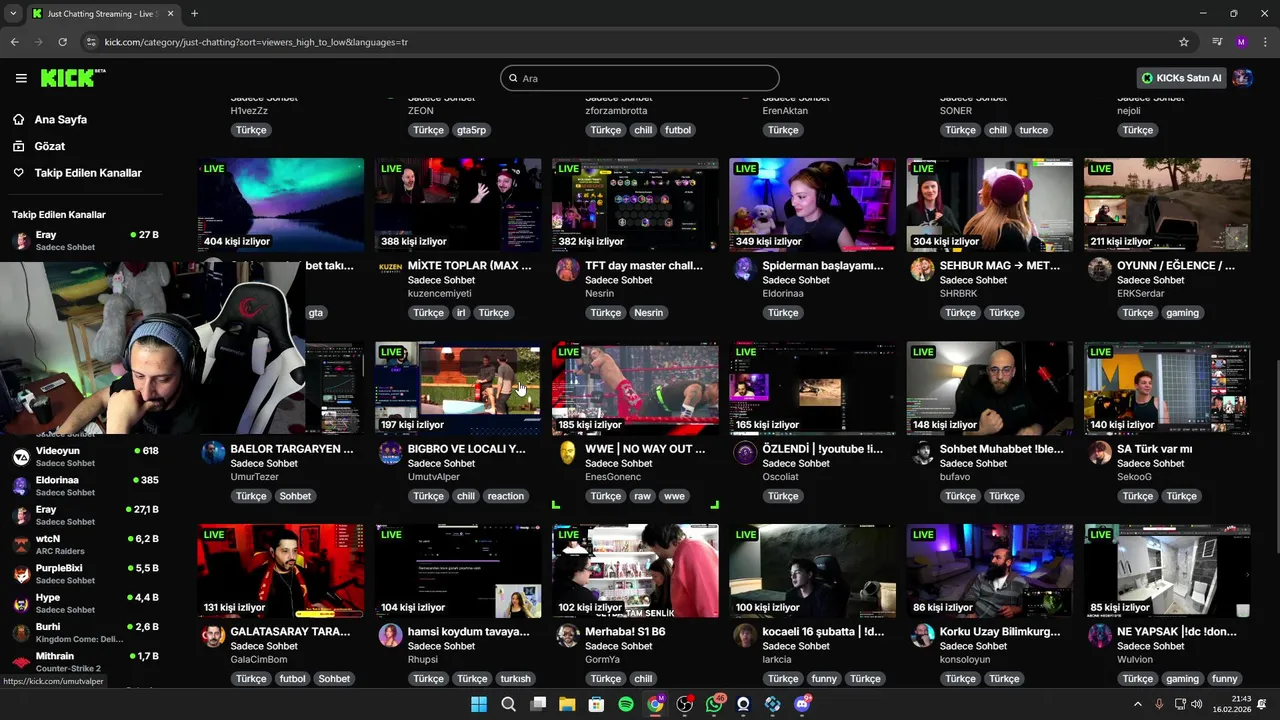Open the site information icon in the address bar
The width and height of the screenshot is (1280, 720).
[91, 42]
